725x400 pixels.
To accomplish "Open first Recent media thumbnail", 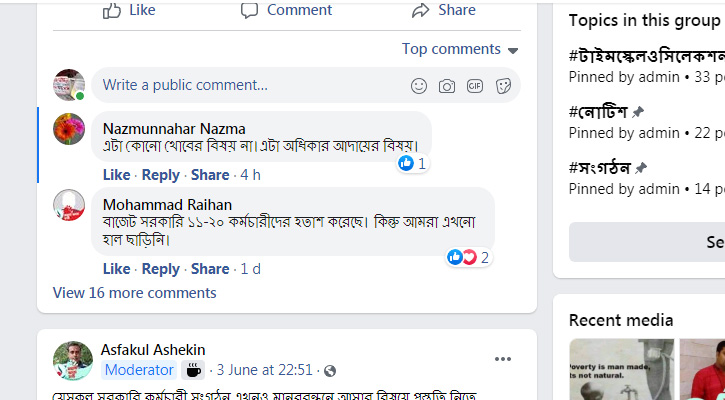I will coord(620,370).
